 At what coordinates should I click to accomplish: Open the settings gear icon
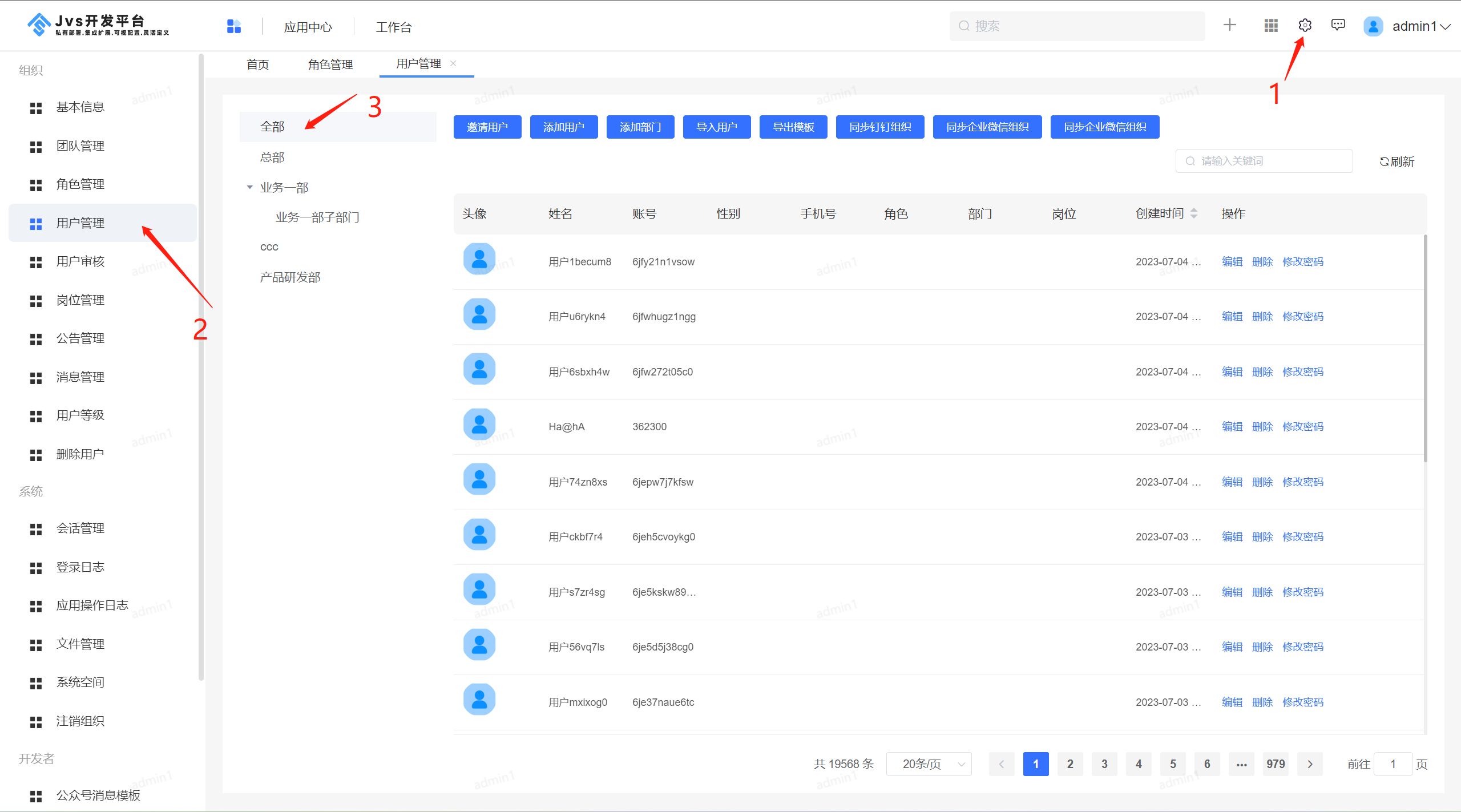click(1305, 26)
